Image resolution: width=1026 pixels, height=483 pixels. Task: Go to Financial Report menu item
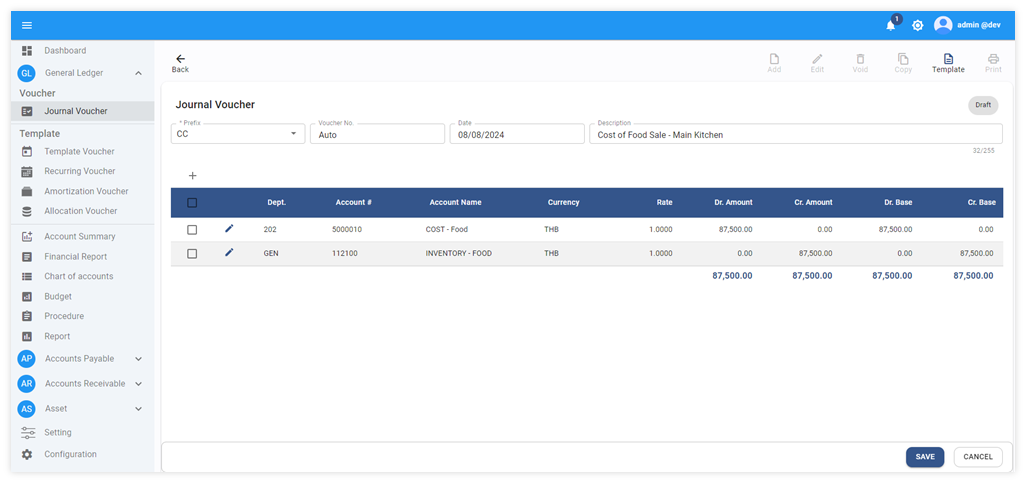(75, 257)
